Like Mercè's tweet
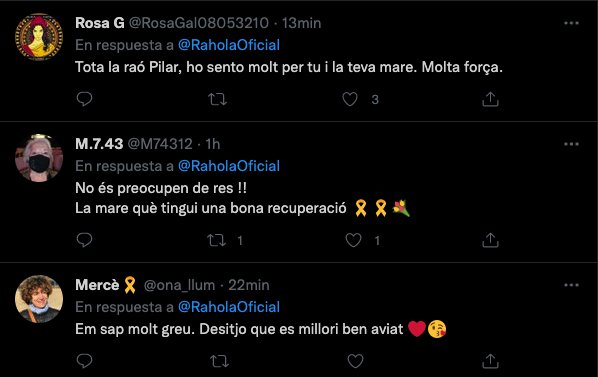Image resolution: width=598 pixels, height=377 pixels. tap(355, 361)
